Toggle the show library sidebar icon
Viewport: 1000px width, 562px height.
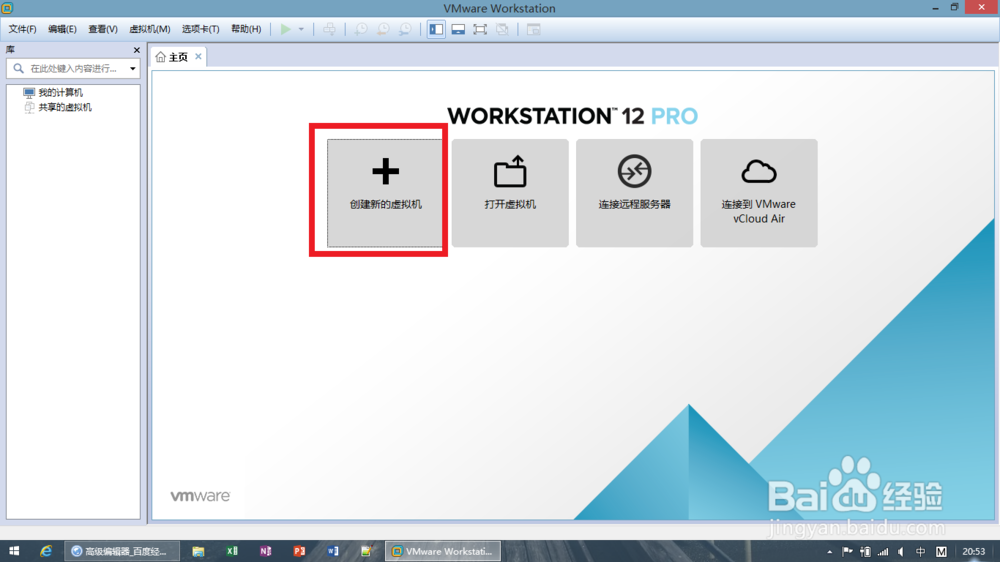(436, 29)
